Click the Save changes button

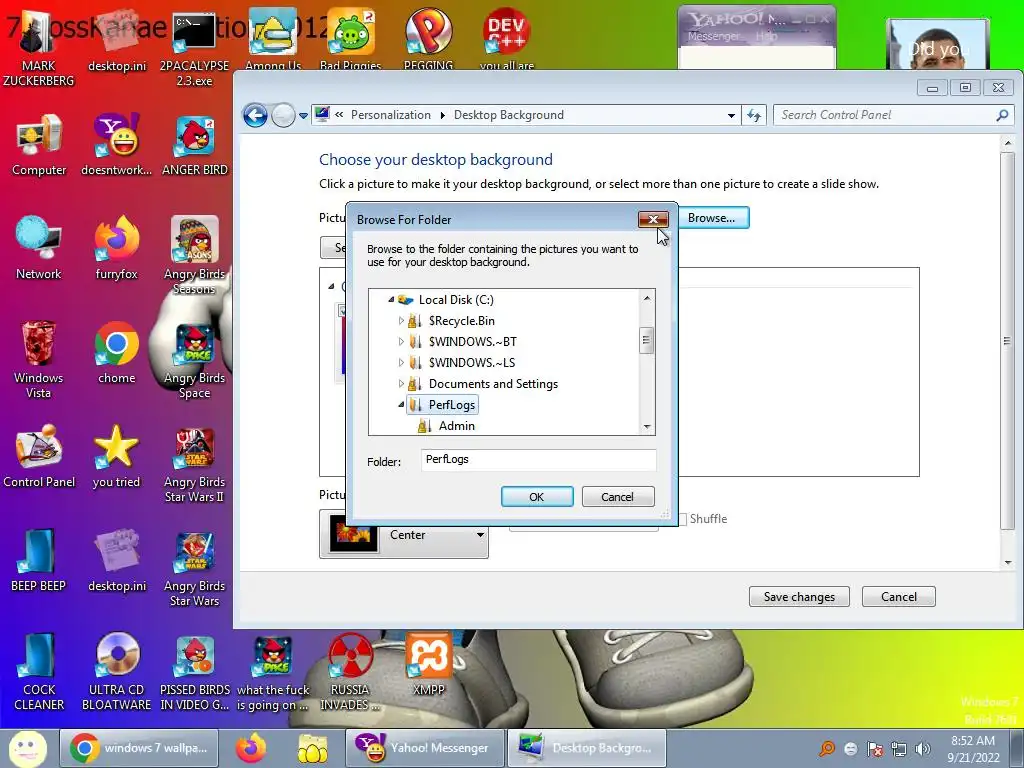click(799, 597)
